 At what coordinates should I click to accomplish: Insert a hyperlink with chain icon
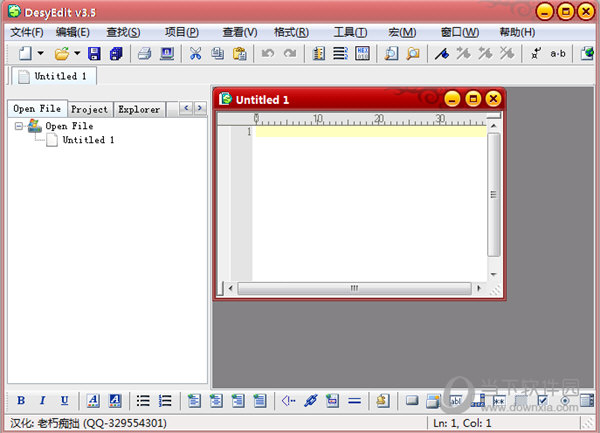[311, 400]
